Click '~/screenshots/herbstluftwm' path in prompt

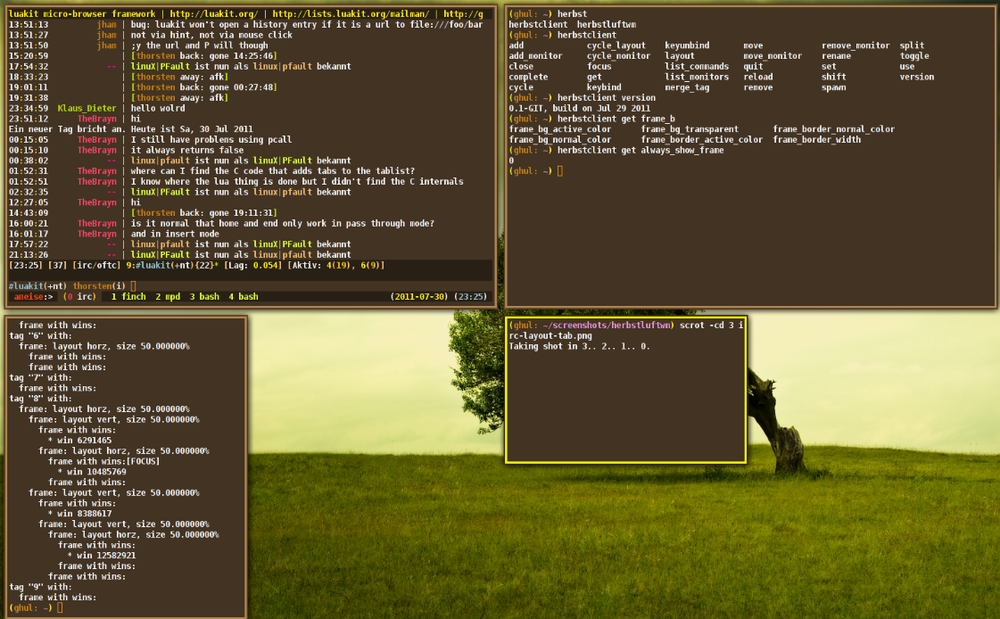[607, 325]
